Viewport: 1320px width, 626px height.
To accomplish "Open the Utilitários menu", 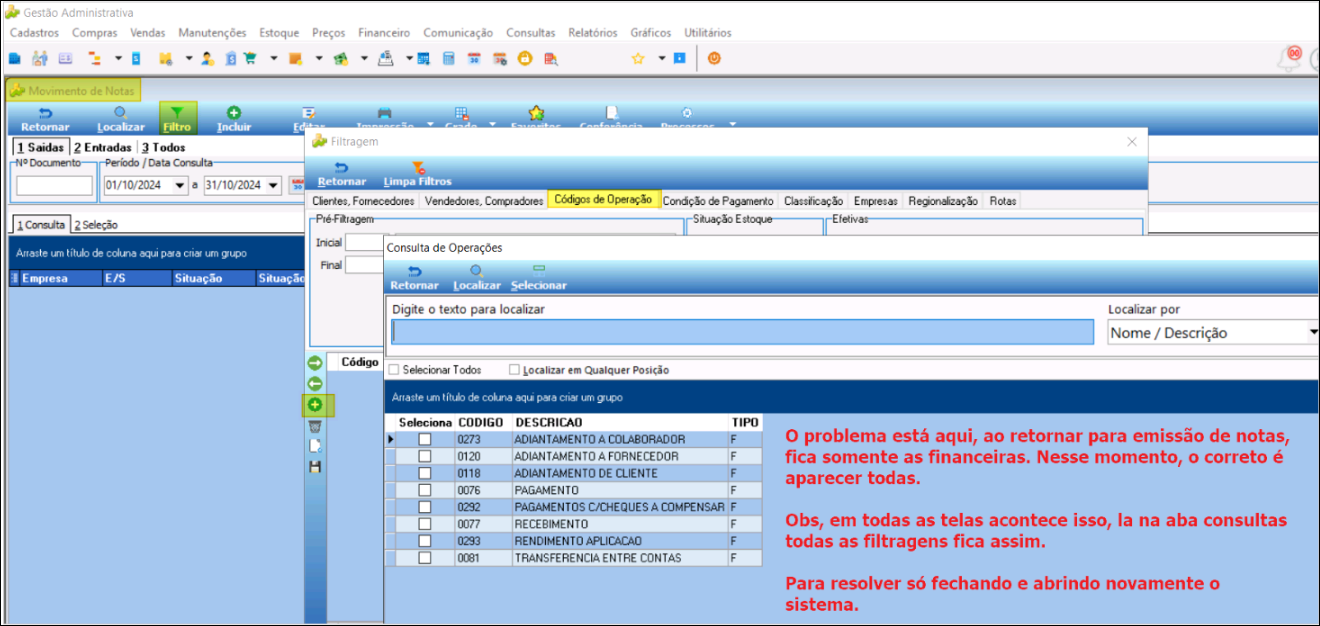I will (x=708, y=33).
